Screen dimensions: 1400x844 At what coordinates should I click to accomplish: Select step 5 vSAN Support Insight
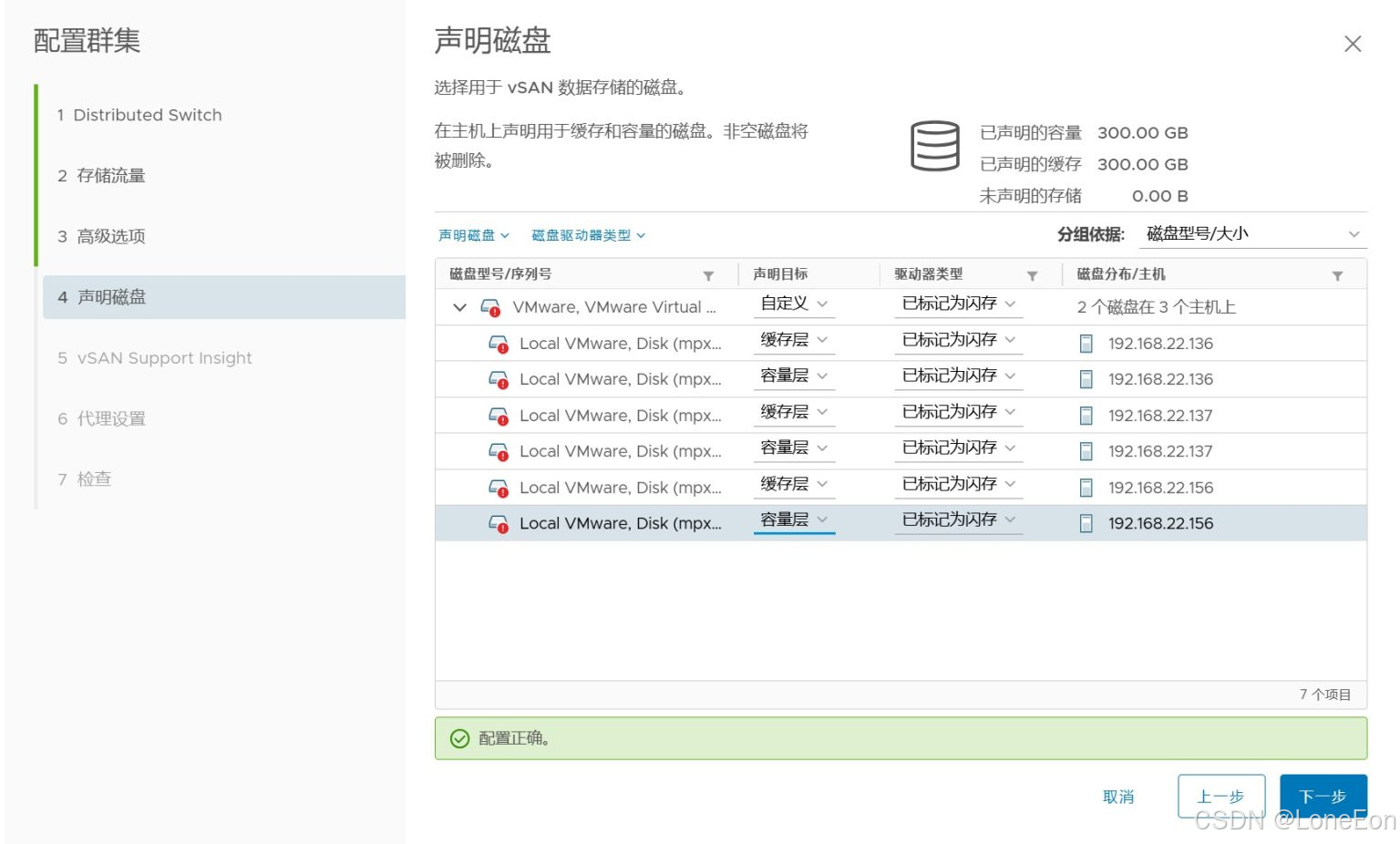click(x=155, y=358)
